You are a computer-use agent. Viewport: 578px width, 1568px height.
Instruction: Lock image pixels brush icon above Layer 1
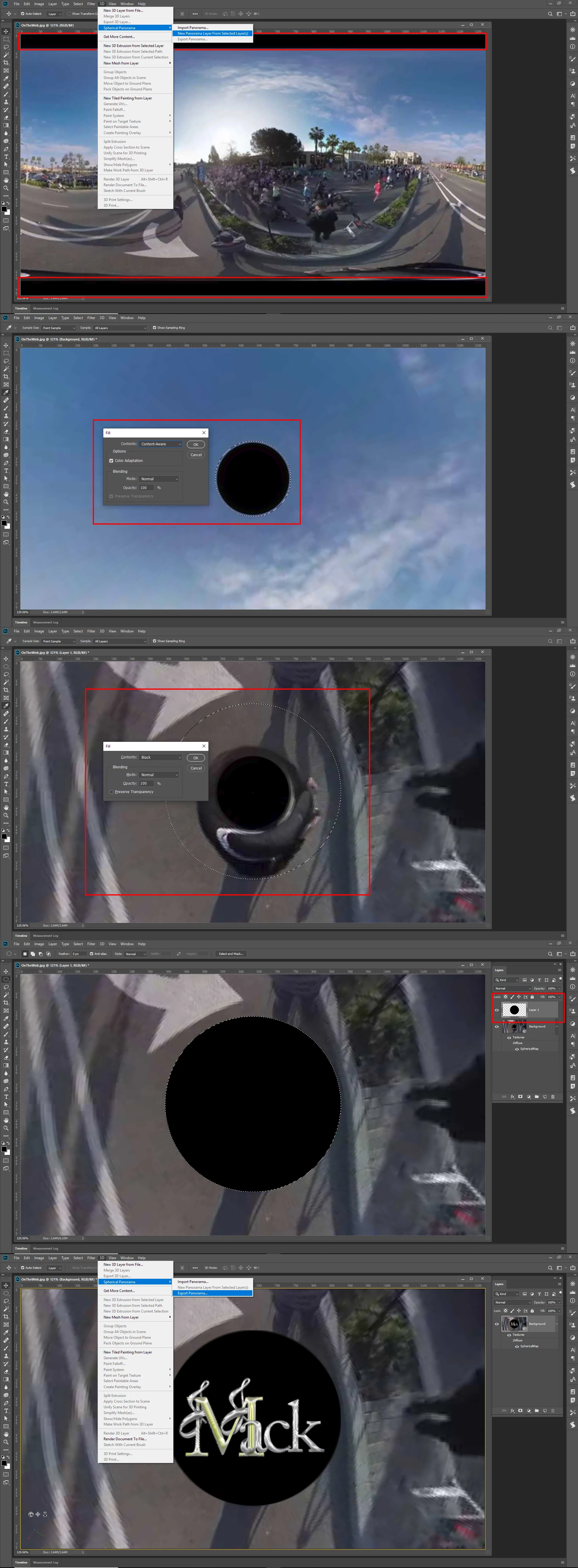[512, 997]
